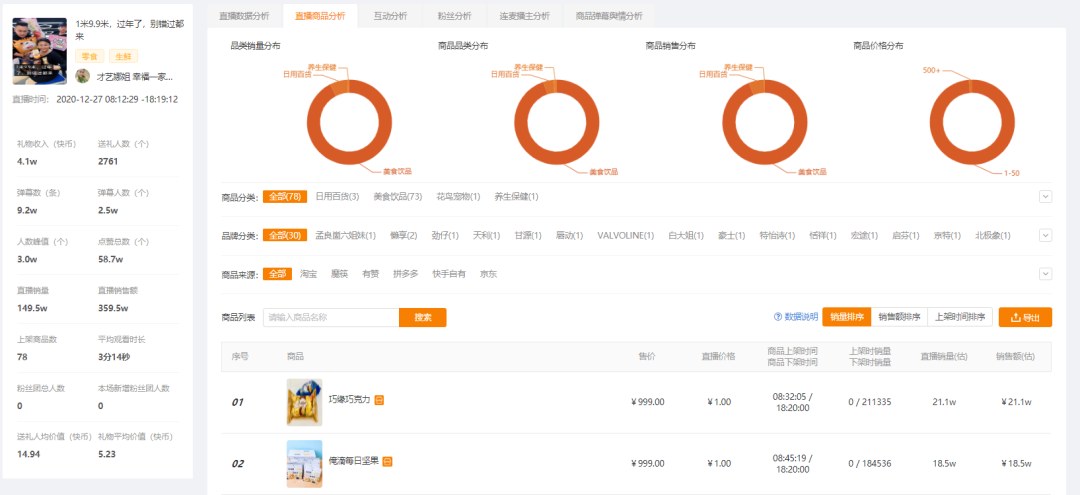Filter by brand VALVOLINE(1)
Screen dimensions: 1080x495
[625, 235]
